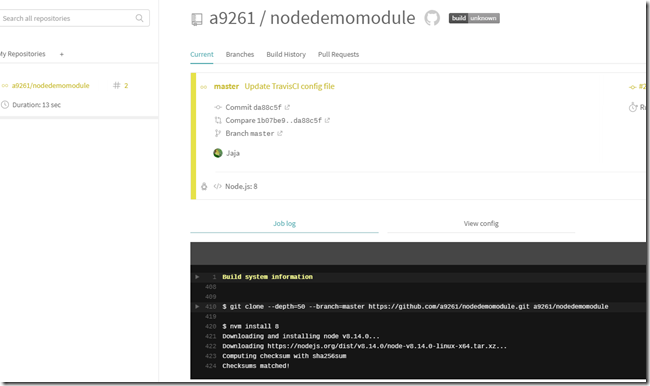Click the clock icon next to Duration
The width and height of the screenshot is (650, 386).
tap(5, 105)
